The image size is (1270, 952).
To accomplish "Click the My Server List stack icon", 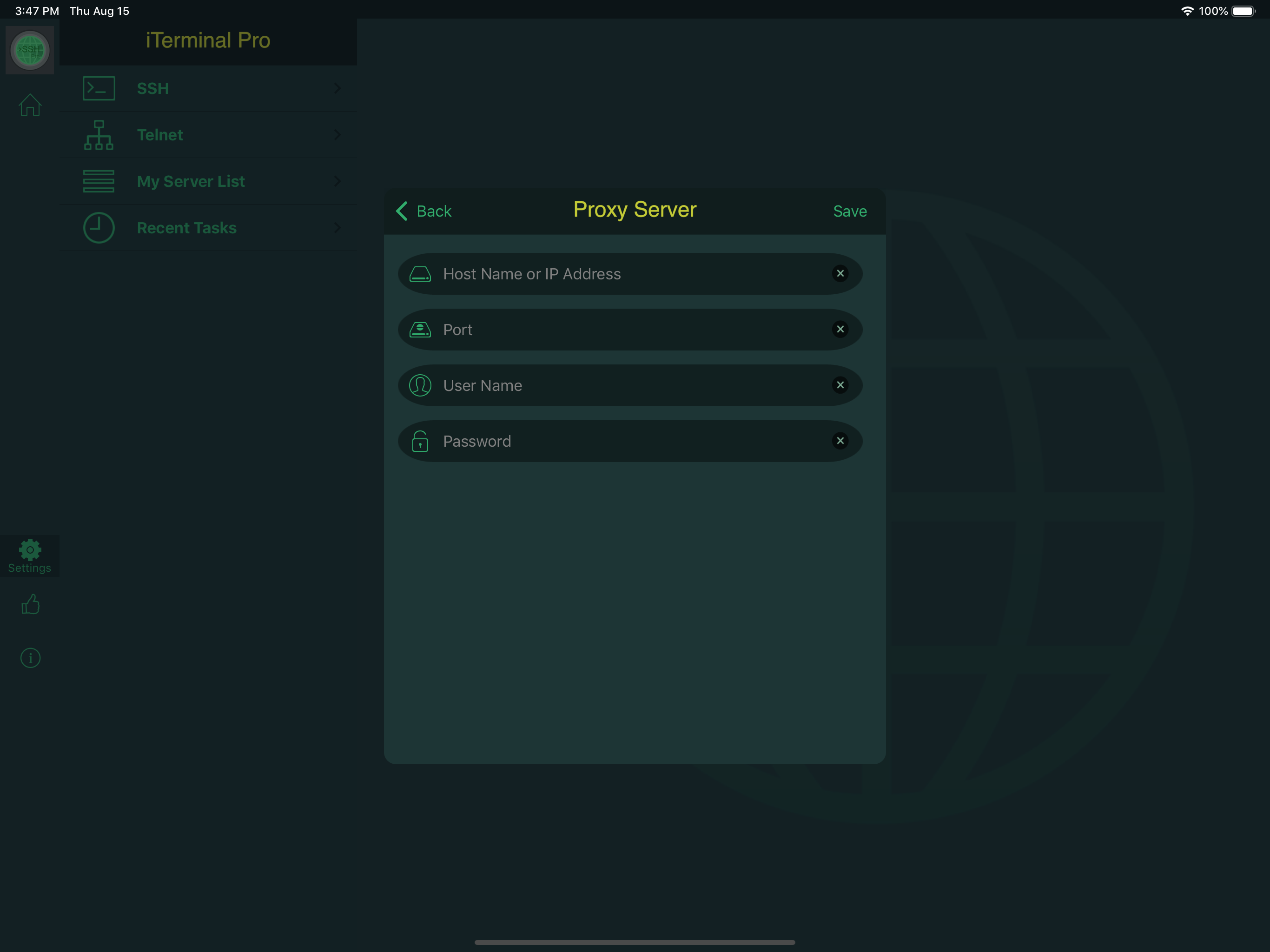I will point(99,181).
